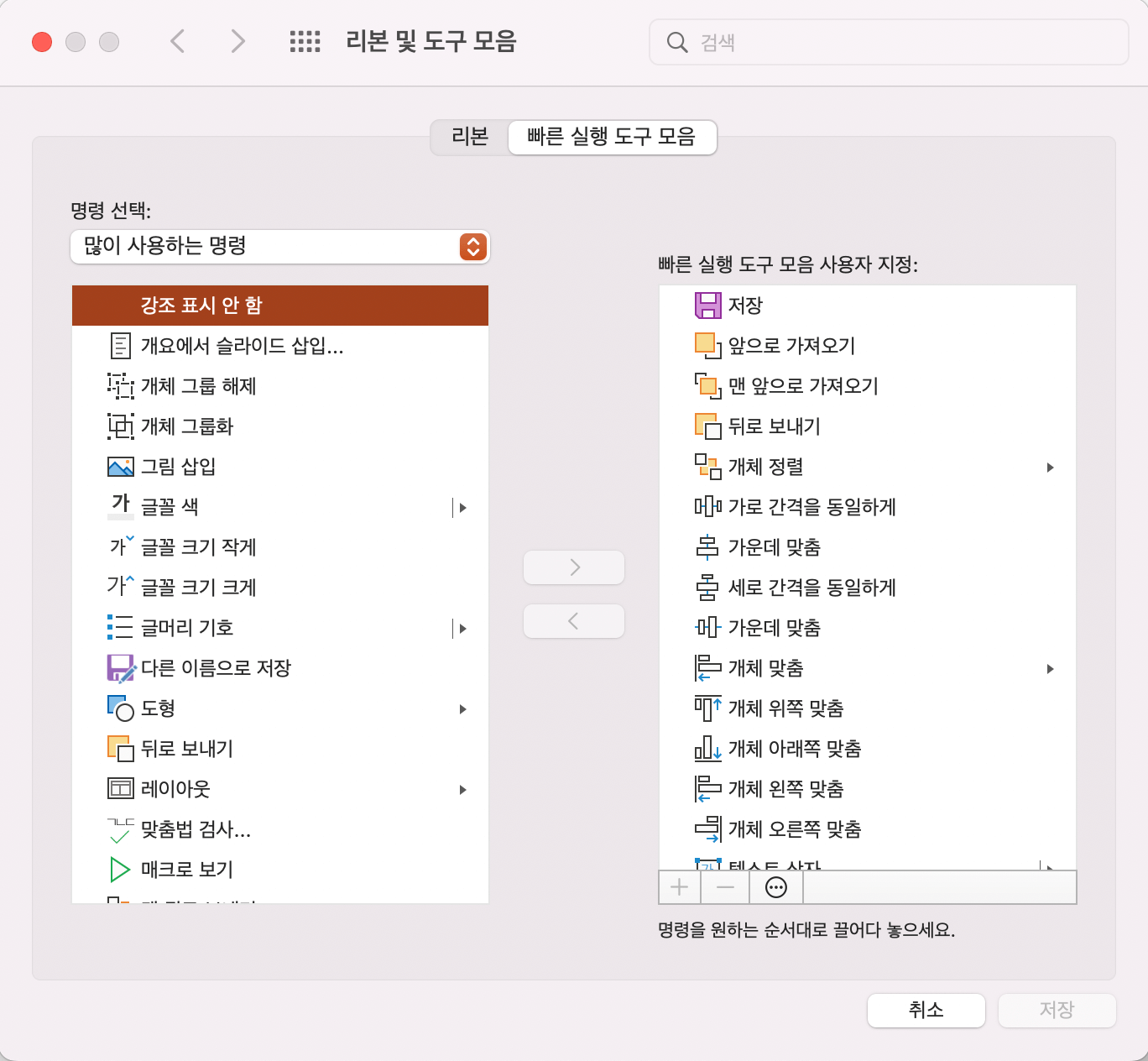Select the 가로 간격을 동일하게 text
The image size is (1148, 1061).
pos(812,507)
